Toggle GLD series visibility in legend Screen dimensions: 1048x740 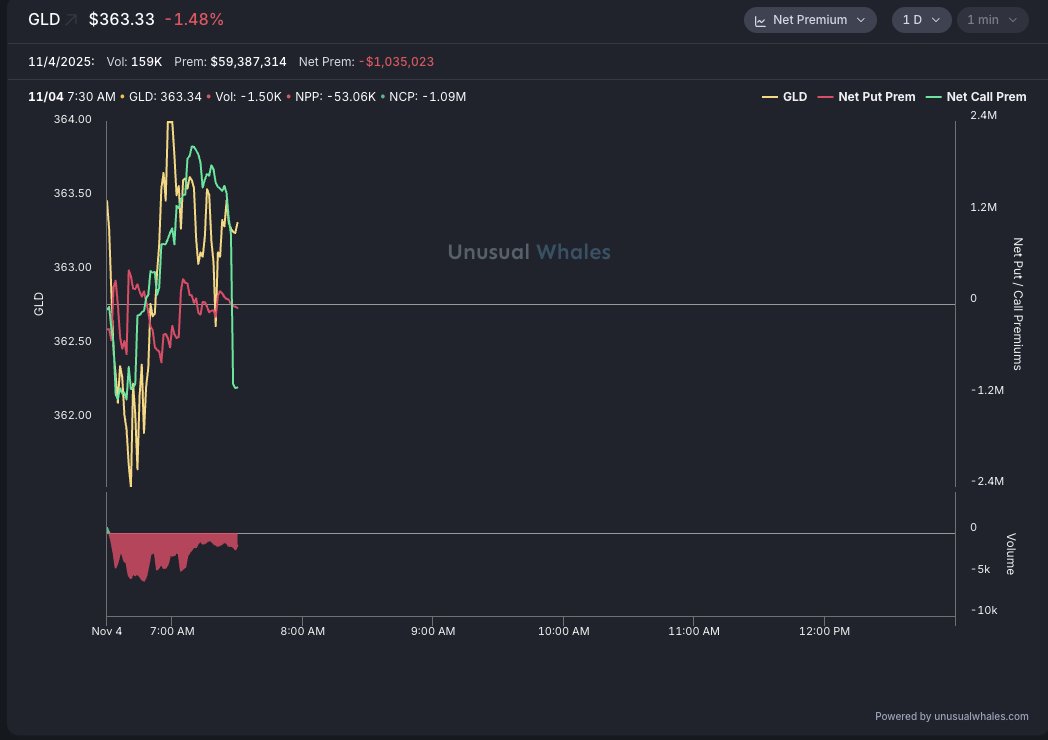point(795,97)
